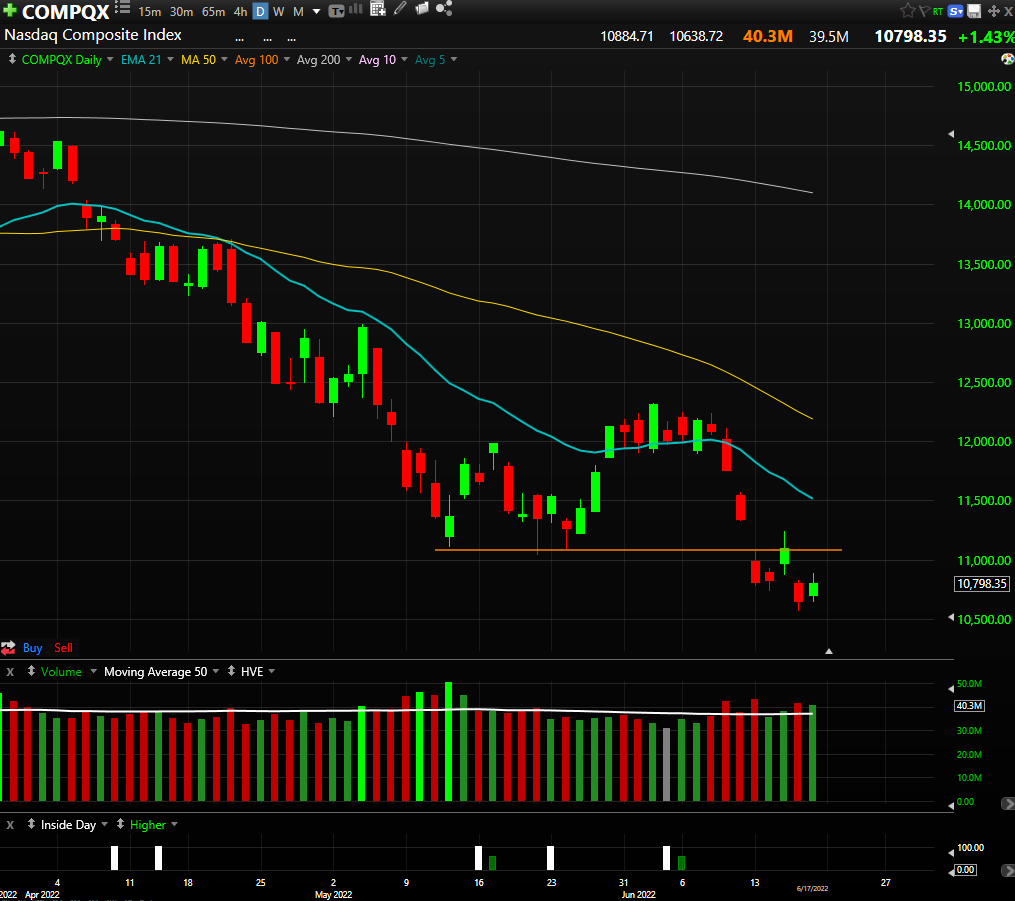Select the orange horizontal support line
Image resolution: width=1015 pixels, height=901 pixels.
tap(638, 550)
